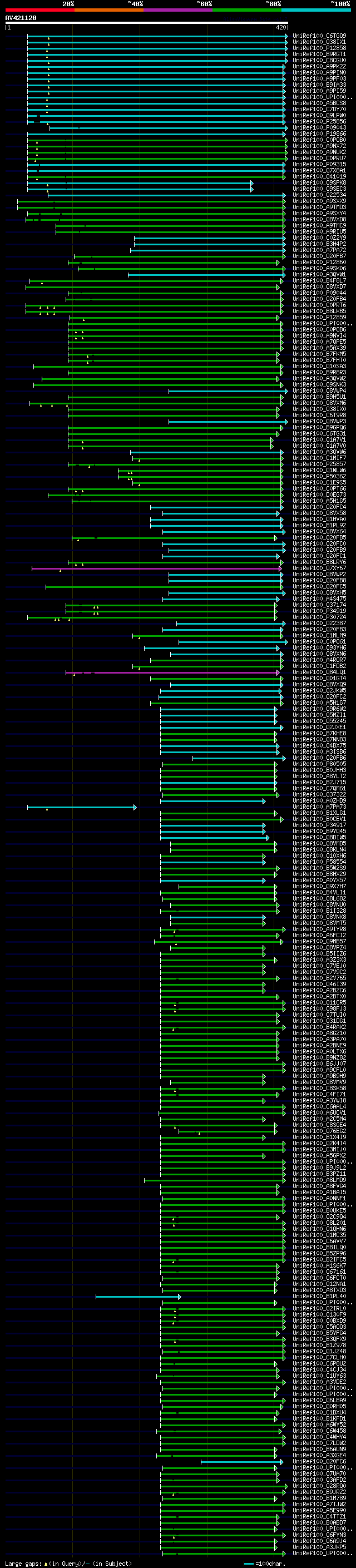Click the label UniRef100_Q9LPW0
This screenshot has width=356, height=1568.
tap(319, 116)
